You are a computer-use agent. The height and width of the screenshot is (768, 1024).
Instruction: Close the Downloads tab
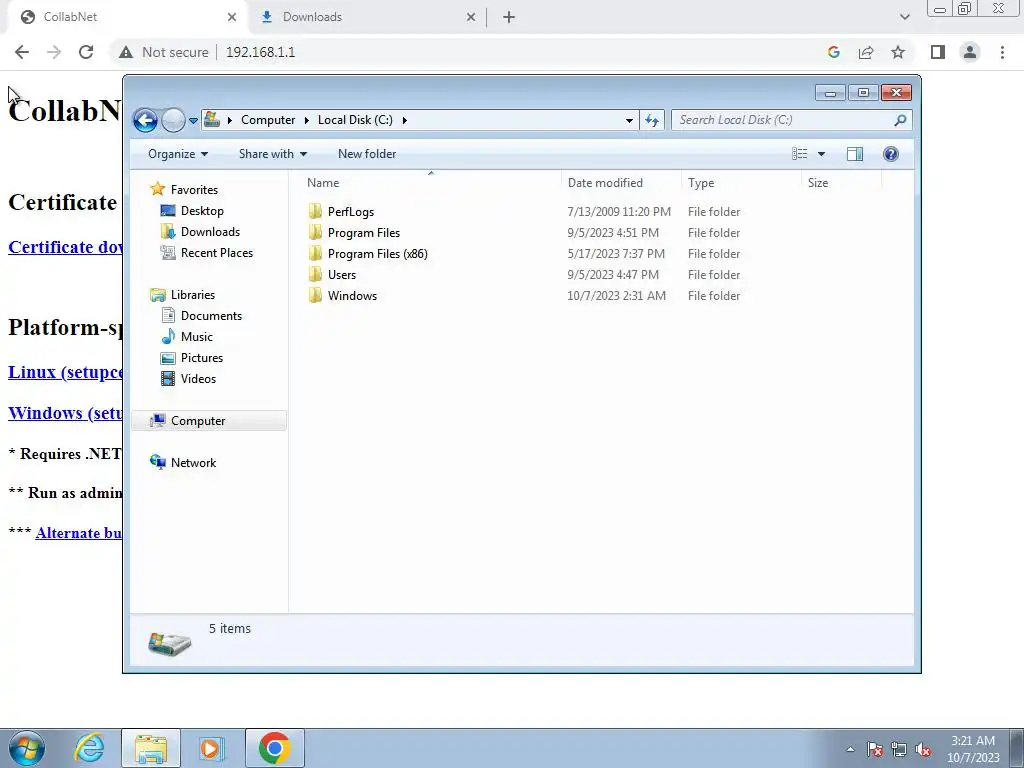coord(471,17)
